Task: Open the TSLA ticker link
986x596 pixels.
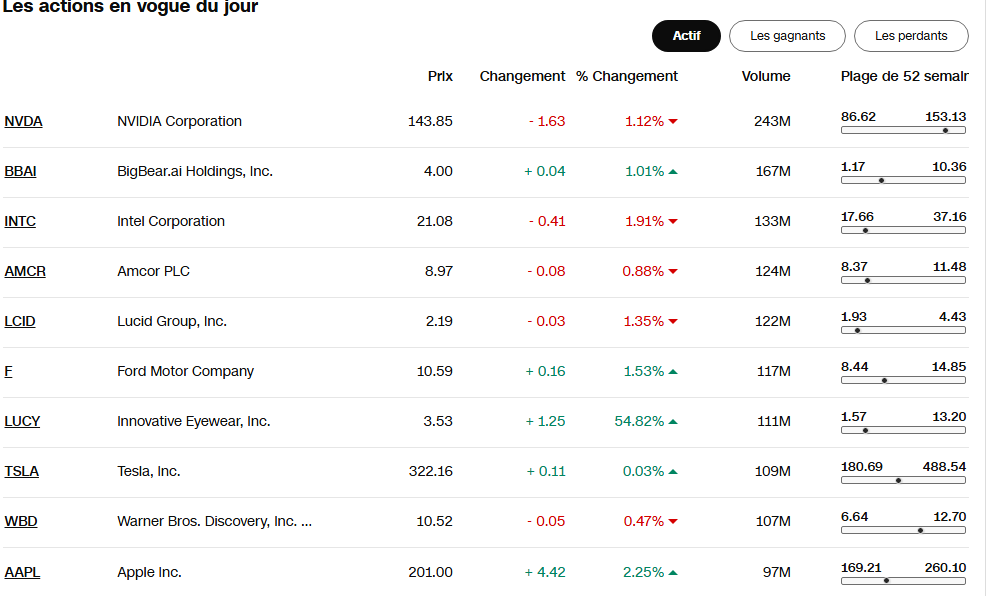Action: tap(22, 471)
